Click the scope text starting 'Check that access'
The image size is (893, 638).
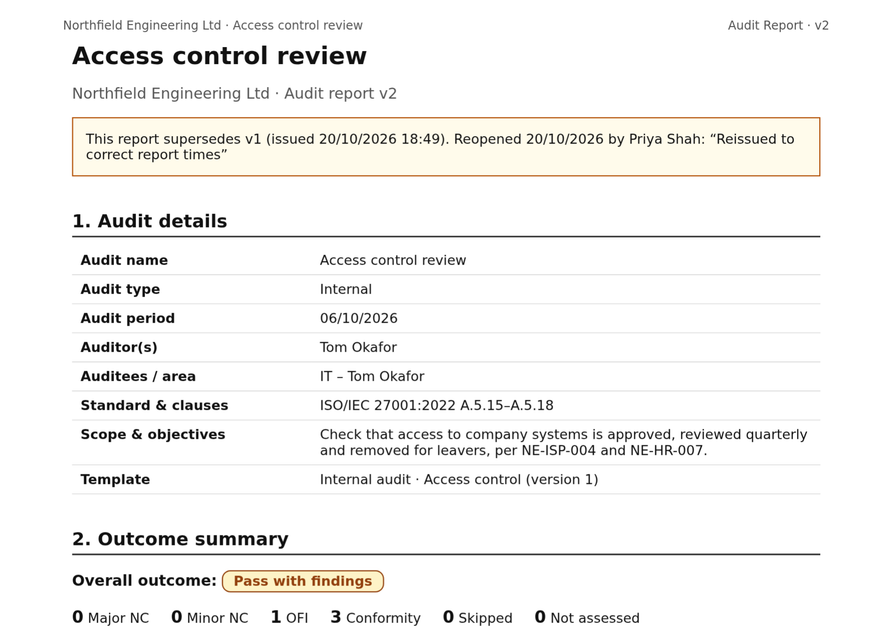coord(564,443)
